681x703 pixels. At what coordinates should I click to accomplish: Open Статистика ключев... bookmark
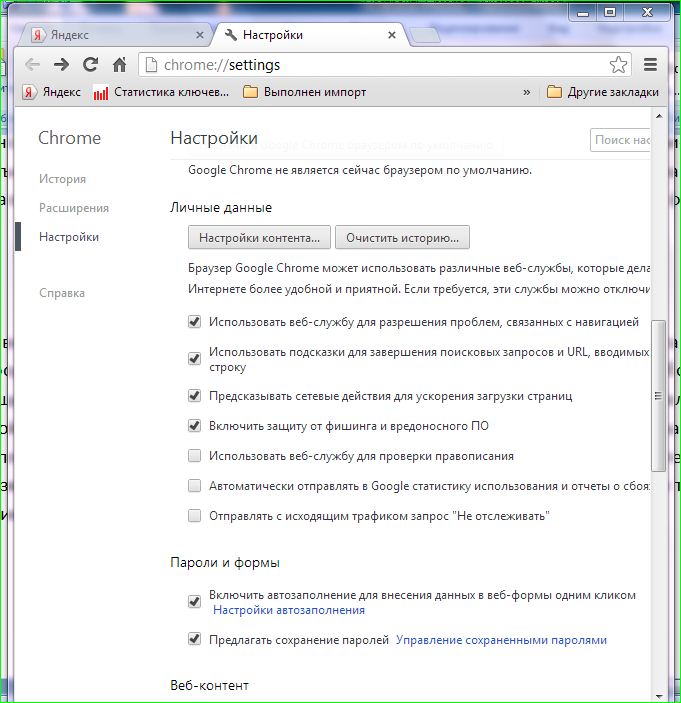pos(161,92)
